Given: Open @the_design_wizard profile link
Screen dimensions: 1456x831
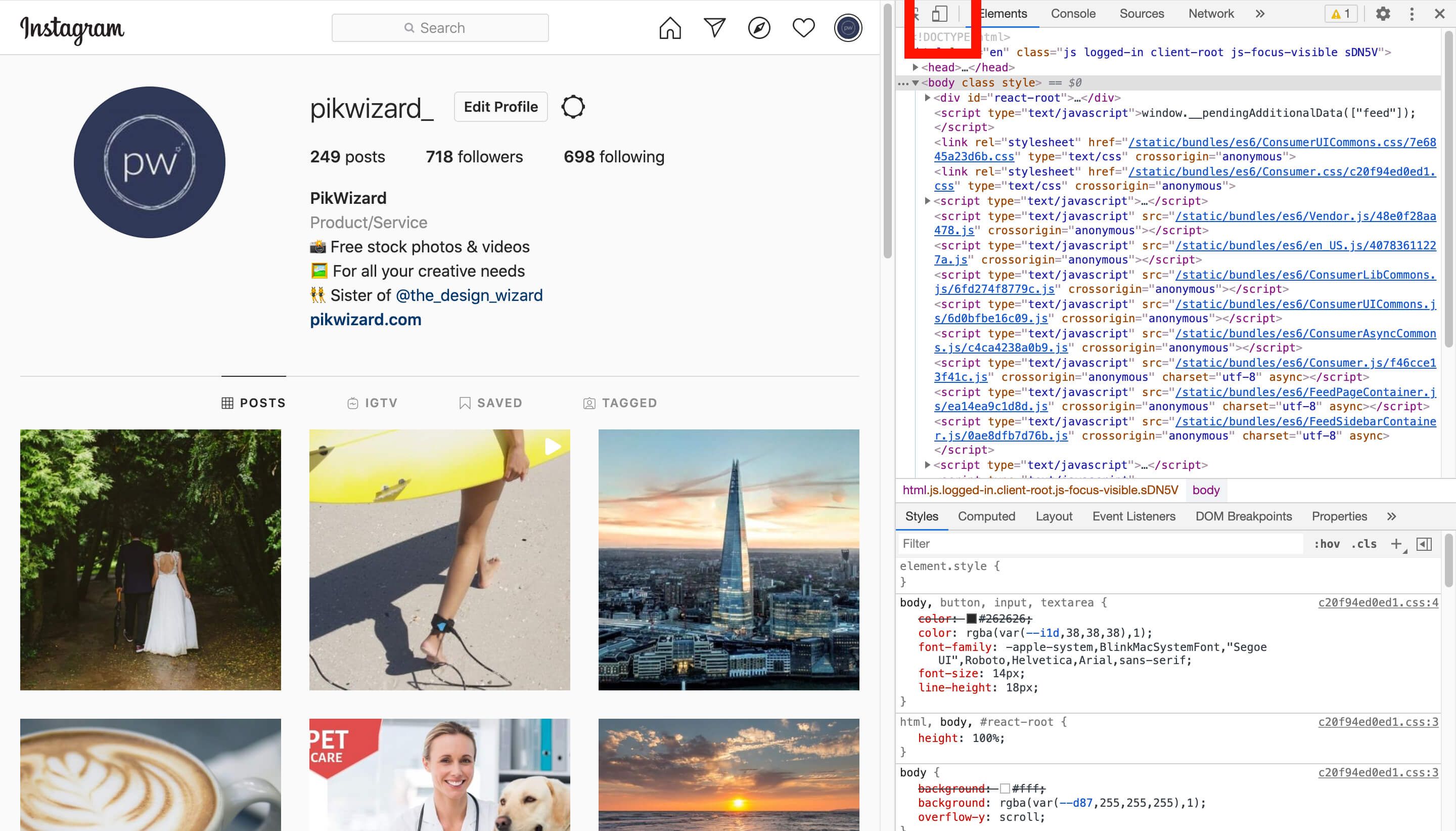Looking at the screenshot, I should click(469, 296).
